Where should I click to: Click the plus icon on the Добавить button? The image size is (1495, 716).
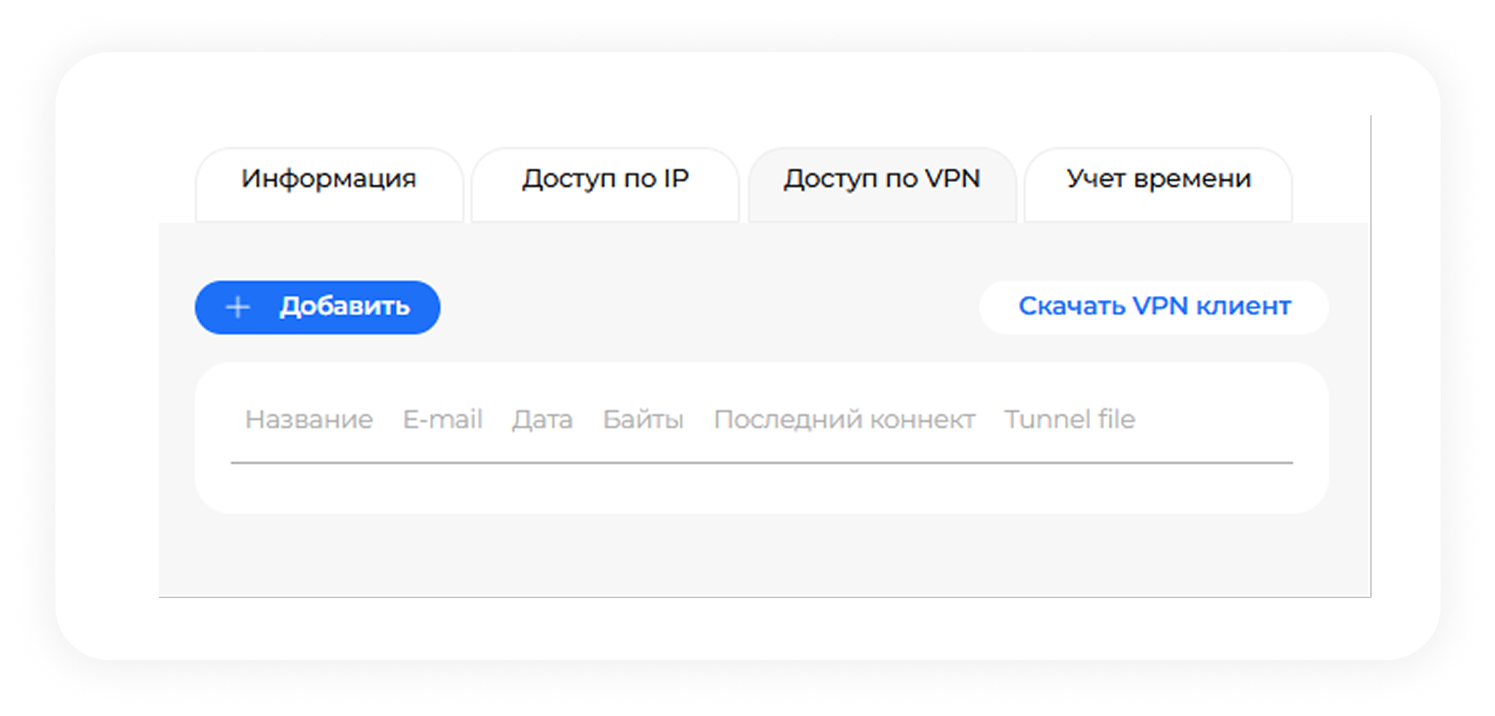[237, 307]
